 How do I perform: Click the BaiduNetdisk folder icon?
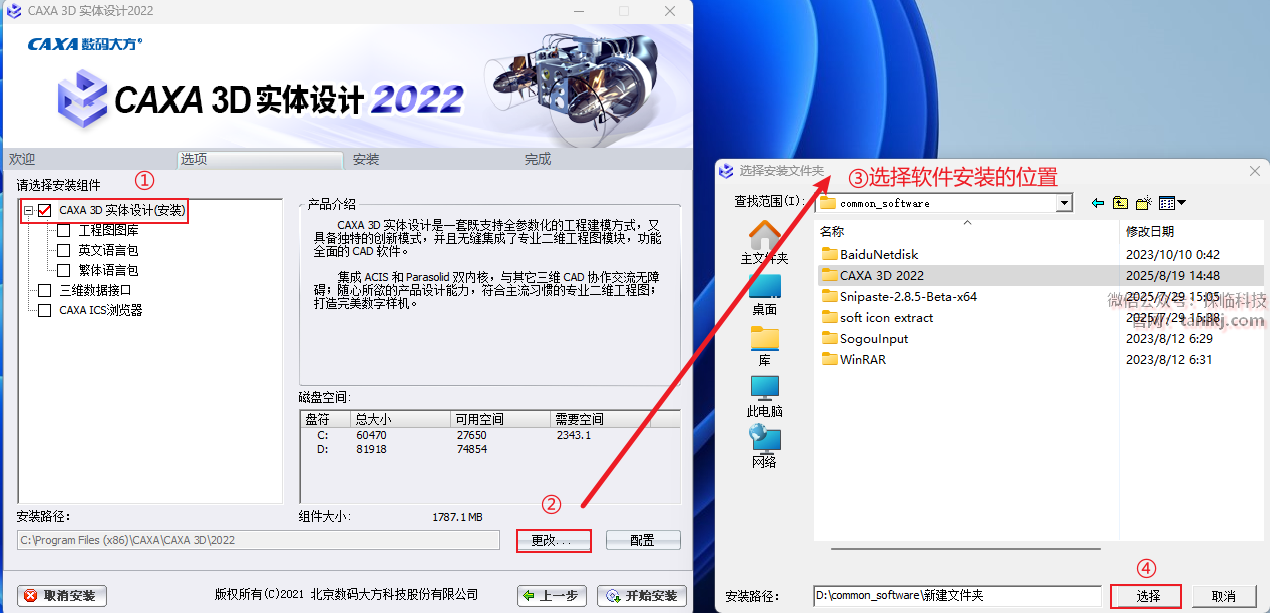829,254
